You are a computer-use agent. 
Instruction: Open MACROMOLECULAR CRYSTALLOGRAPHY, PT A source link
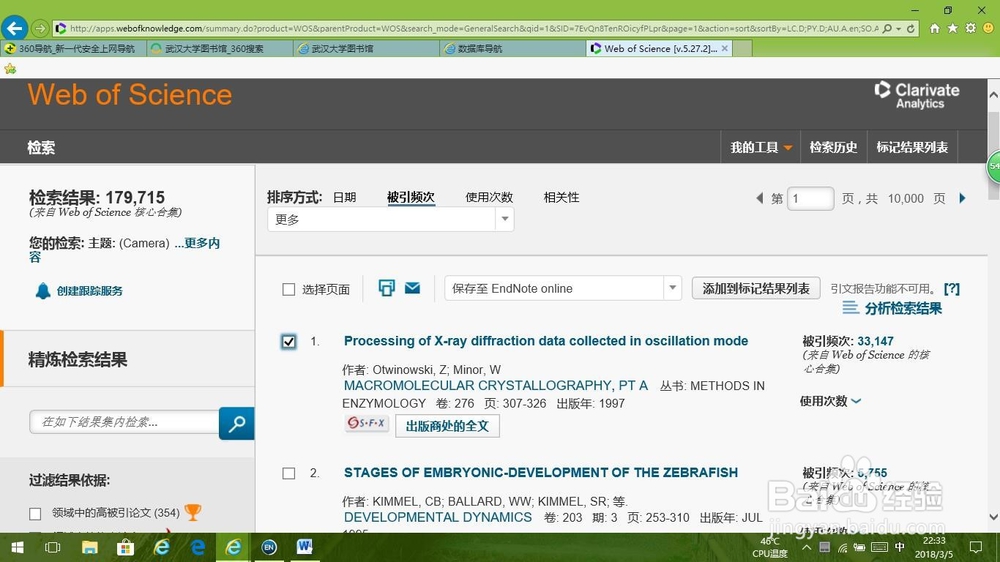pos(496,385)
